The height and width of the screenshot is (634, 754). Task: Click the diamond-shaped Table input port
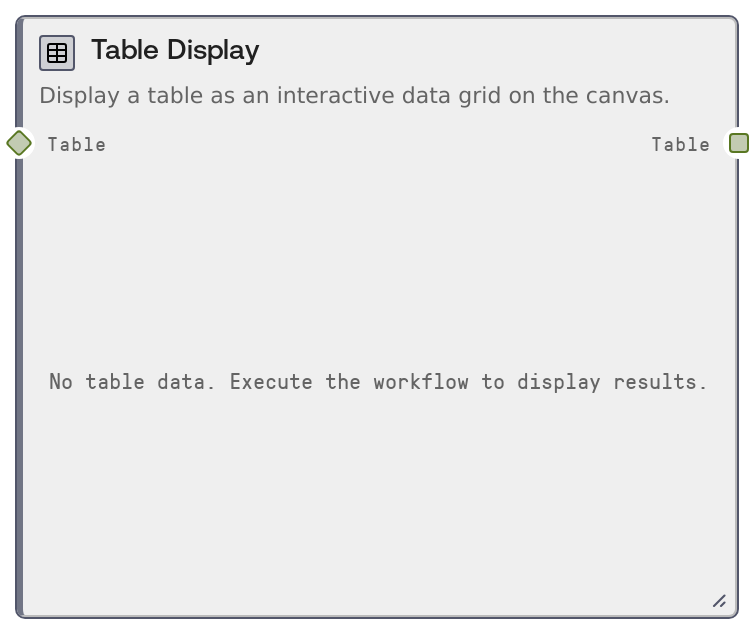coord(19,143)
